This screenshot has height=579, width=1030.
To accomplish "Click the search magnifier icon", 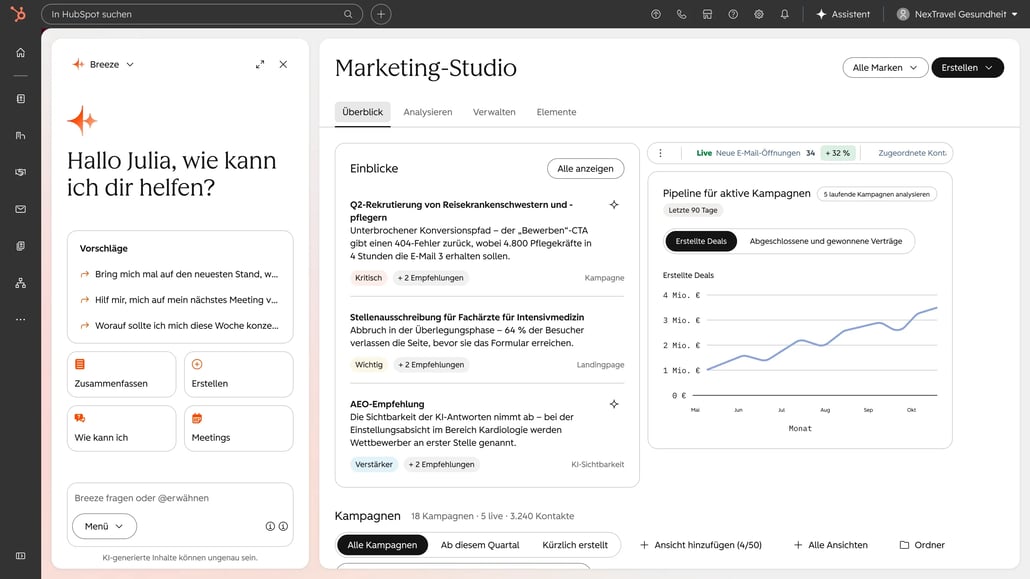I will click(348, 14).
